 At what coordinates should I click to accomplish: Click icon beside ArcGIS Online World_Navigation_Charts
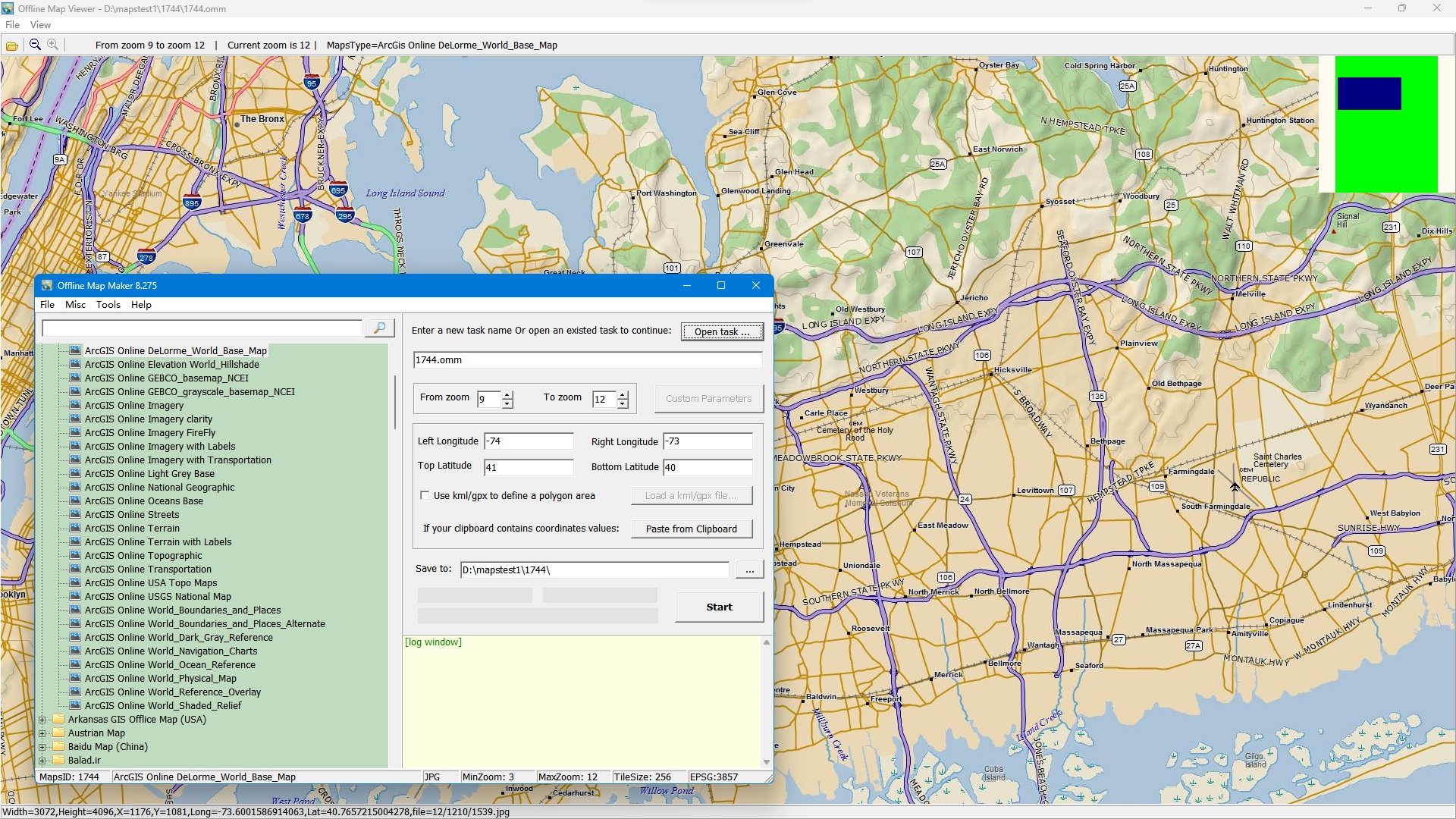[75, 651]
